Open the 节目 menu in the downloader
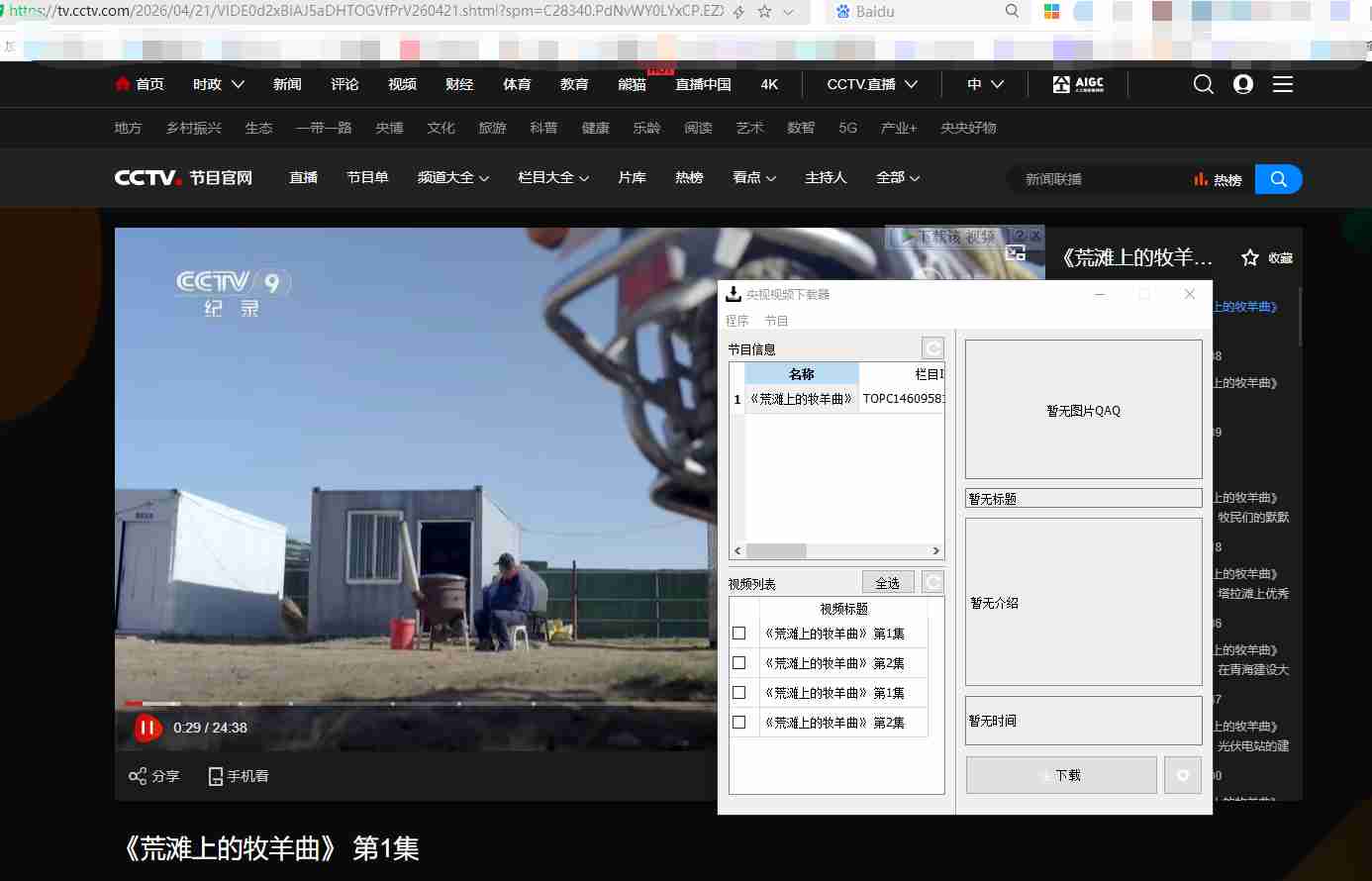The height and width of the screenshot is (881, 1372). point(776,321)
